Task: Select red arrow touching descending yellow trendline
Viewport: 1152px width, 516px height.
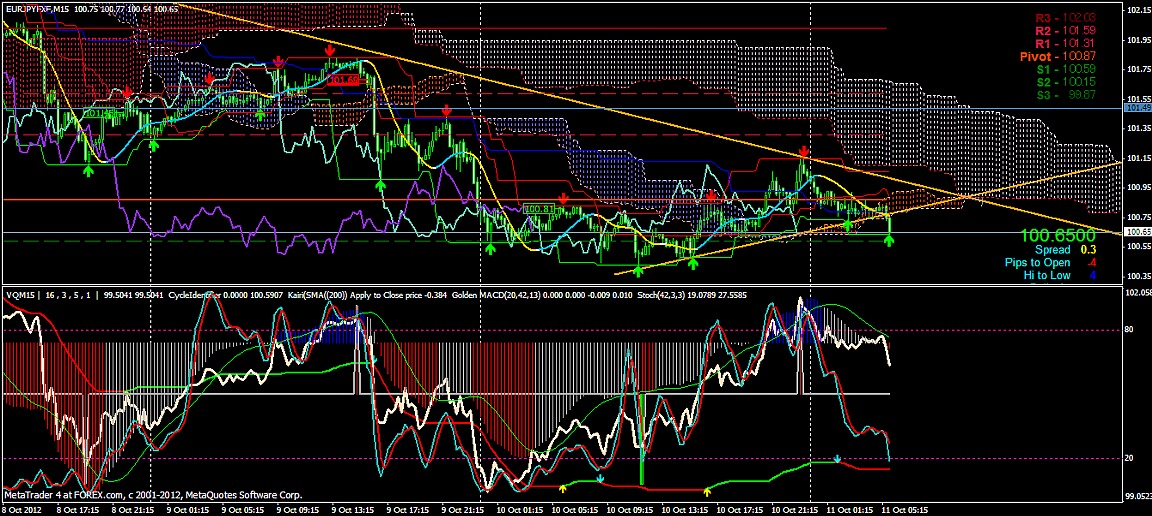Action: [x=803, y=152]
